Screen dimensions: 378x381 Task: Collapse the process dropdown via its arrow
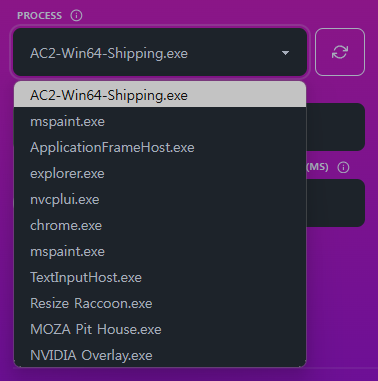[285, 53]
